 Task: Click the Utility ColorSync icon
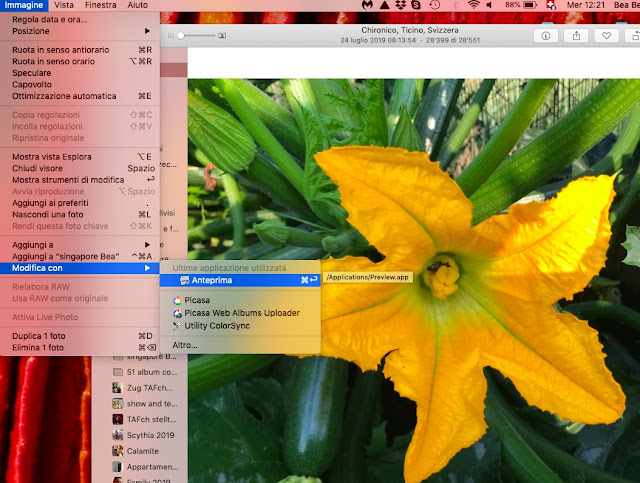click(x=177, y=326)
